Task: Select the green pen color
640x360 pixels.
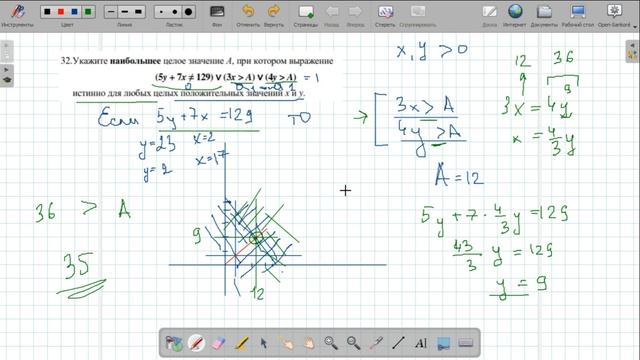Action: 88,12
